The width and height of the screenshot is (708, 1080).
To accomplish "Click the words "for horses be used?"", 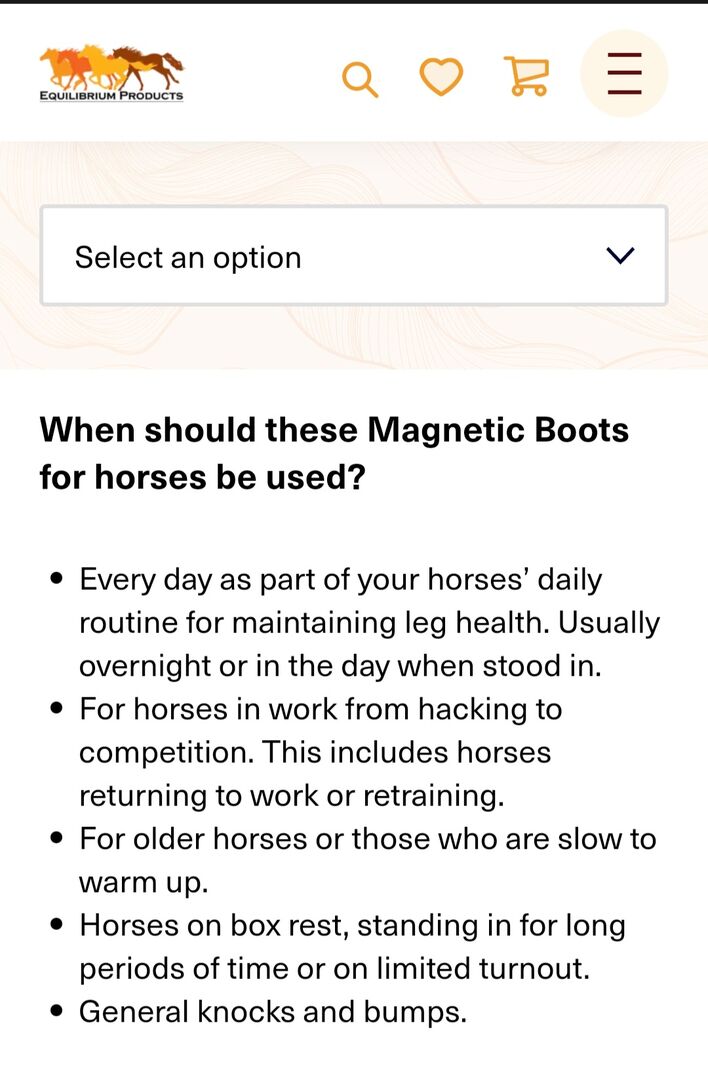I will (202, 477).
